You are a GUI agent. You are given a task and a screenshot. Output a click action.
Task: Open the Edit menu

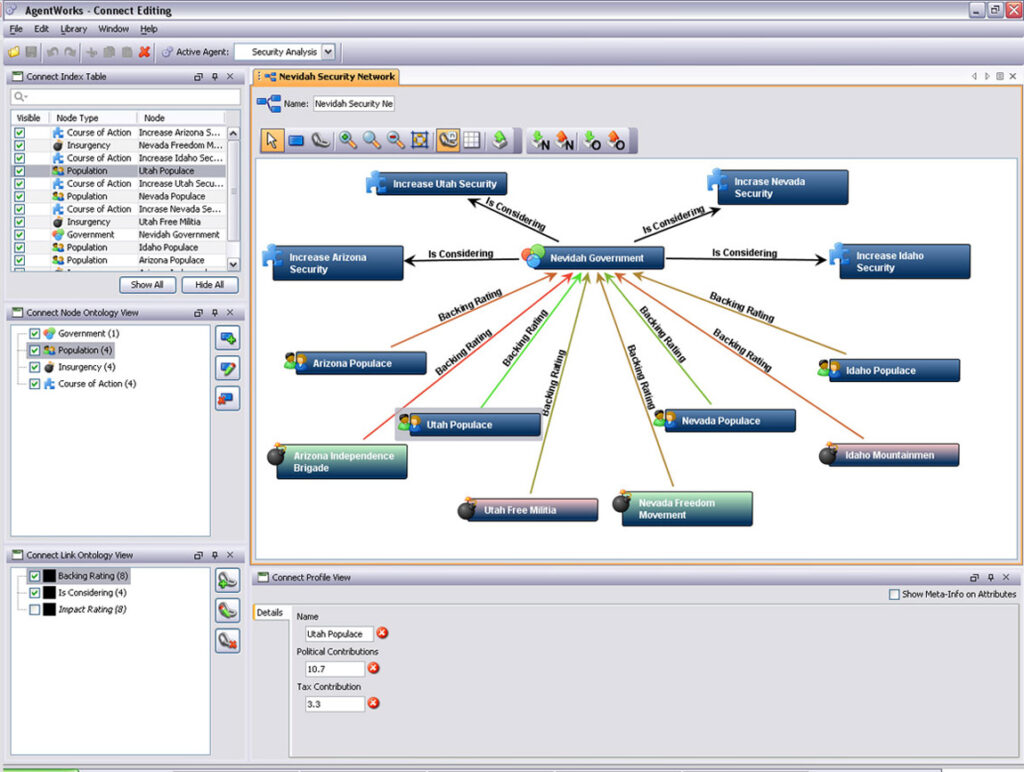point(41,29)
